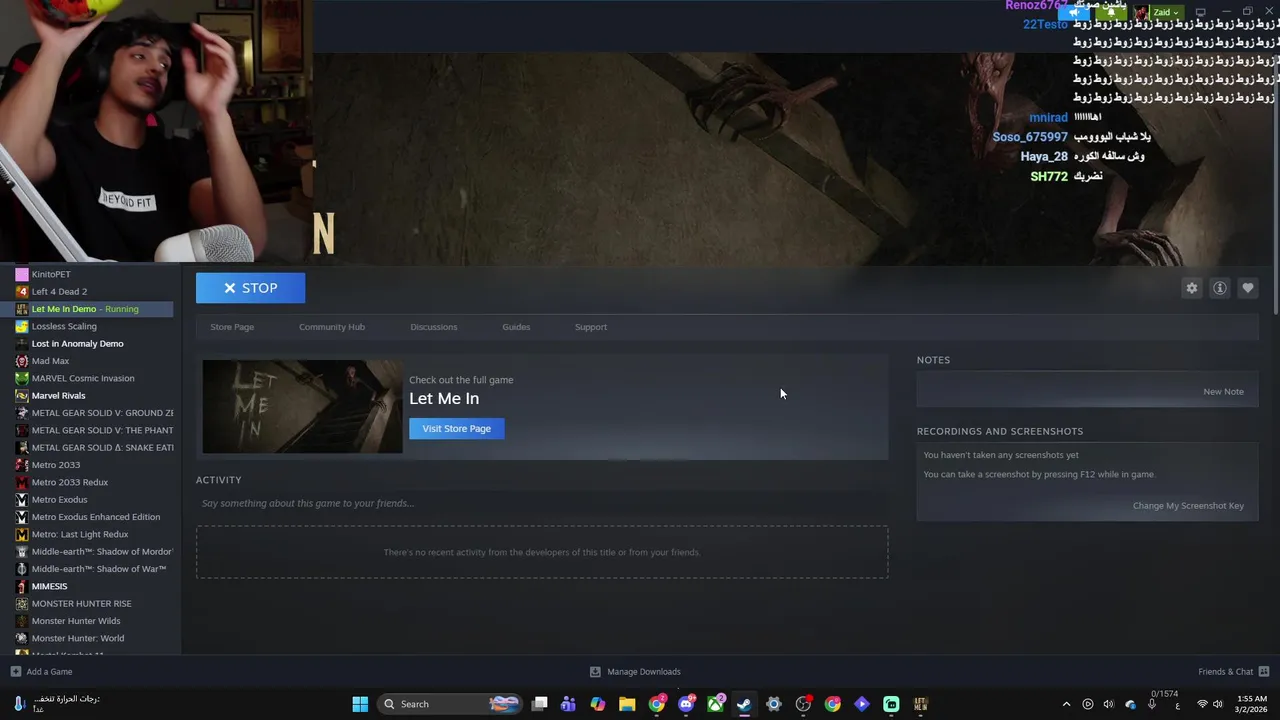Image resolution: width=1280 pixels, height=720 pixels.
Task: Click the ACTIVITY section heading
Action: tap(218, 480)
